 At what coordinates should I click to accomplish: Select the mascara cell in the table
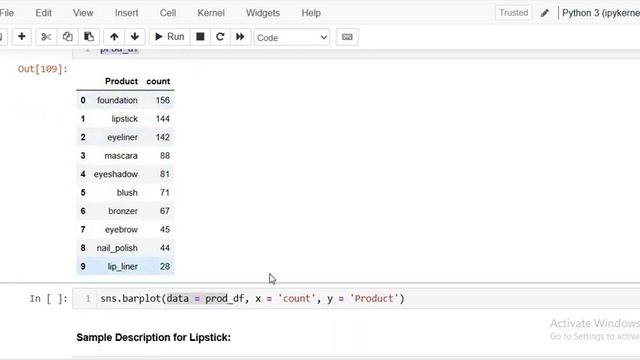(x=121, y=156)
